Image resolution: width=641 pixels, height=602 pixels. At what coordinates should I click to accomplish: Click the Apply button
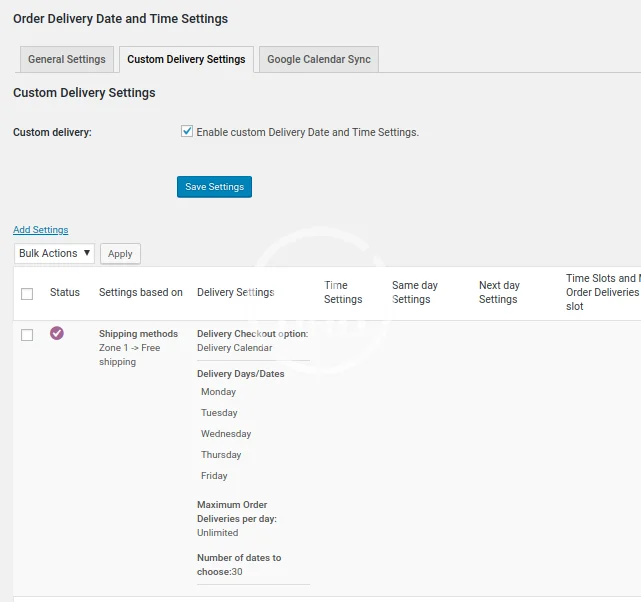coord(120,254)
